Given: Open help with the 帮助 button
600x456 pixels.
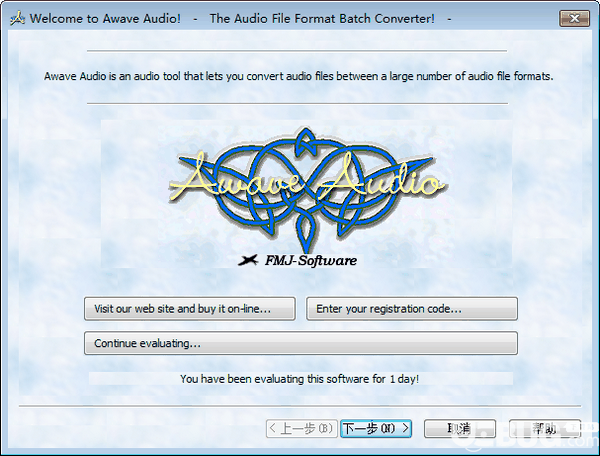Looking at the screenshot, I should click(x=545, y=428).
